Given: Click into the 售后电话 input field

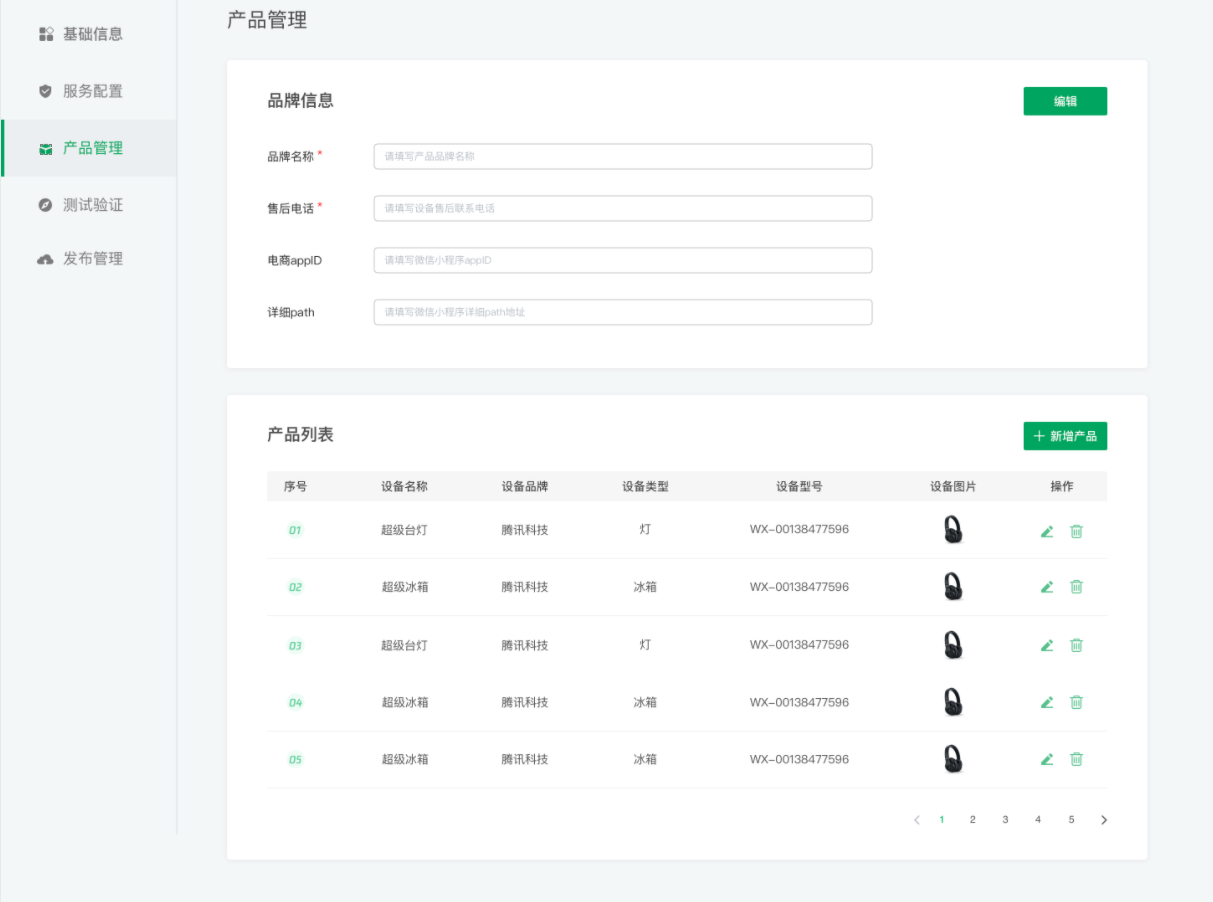Looking at the screenshot, I should [622, 208].
